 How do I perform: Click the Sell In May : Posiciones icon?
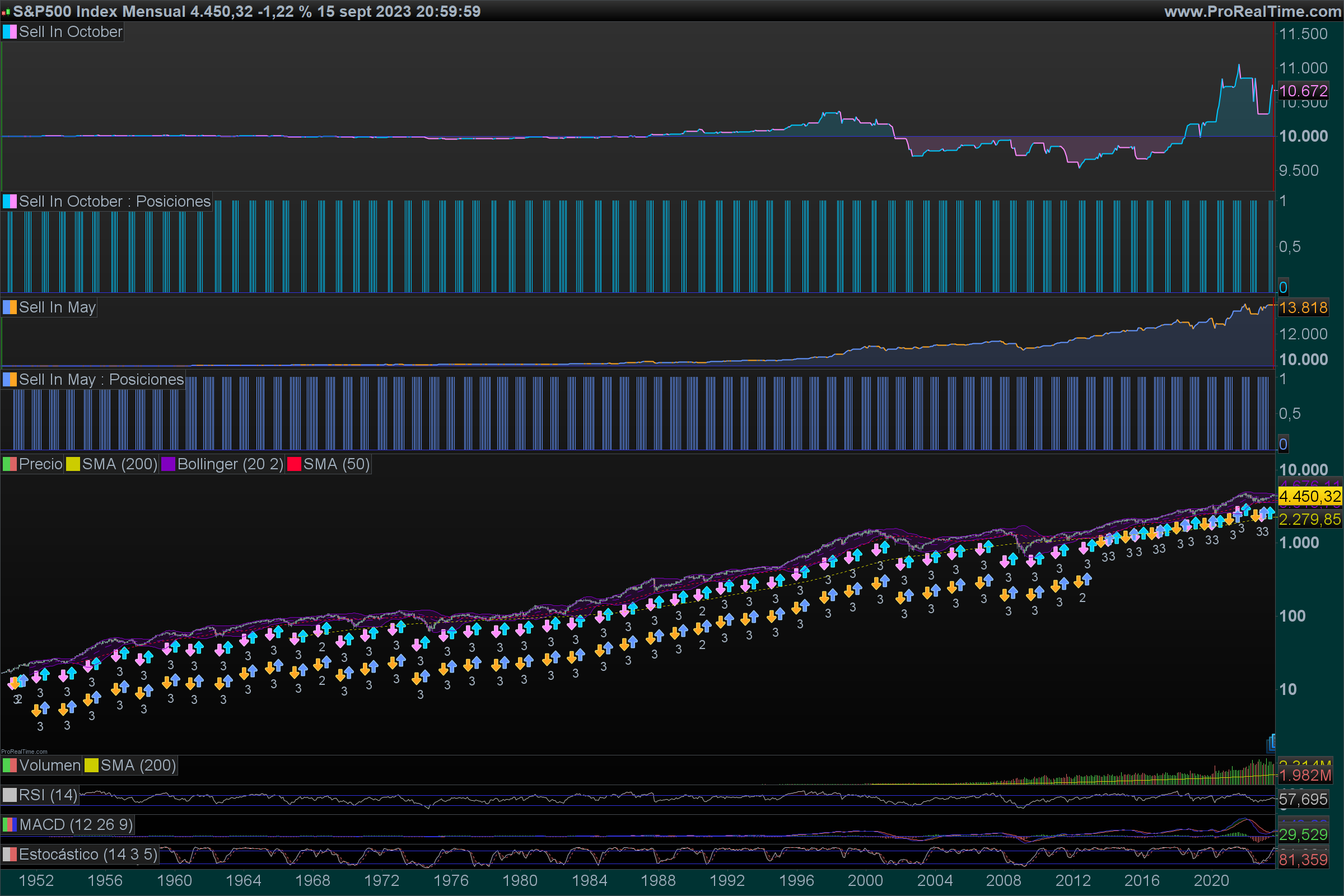click(x=10, y=380)
